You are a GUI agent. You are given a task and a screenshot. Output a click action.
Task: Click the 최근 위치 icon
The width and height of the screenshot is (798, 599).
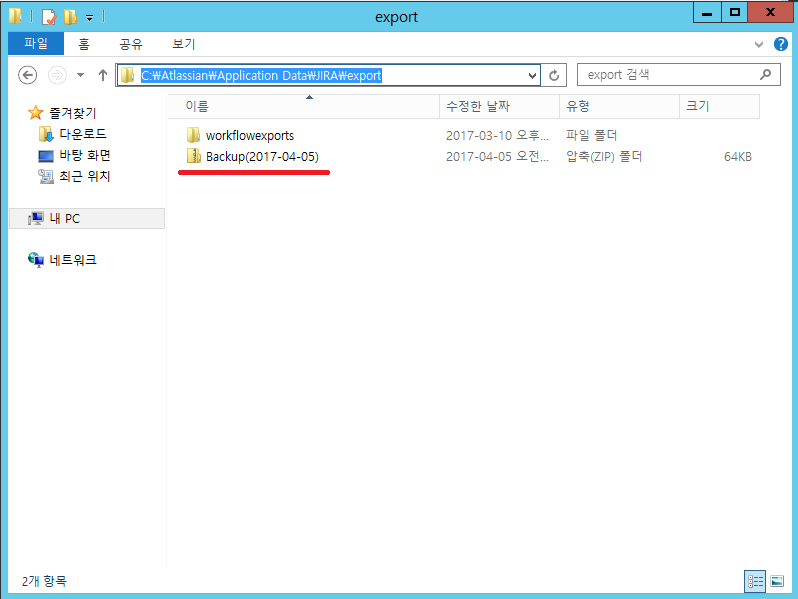pyautogui.click(x=46, y=177)
